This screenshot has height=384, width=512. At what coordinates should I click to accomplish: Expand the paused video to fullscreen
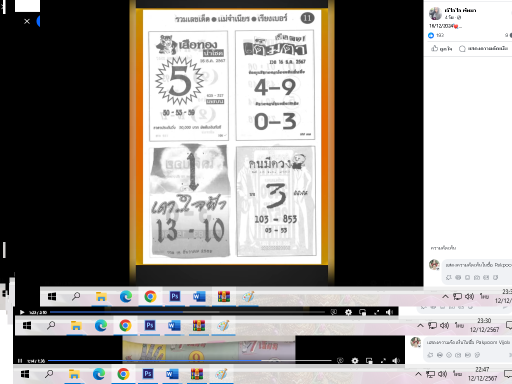(x=377, y=312)
